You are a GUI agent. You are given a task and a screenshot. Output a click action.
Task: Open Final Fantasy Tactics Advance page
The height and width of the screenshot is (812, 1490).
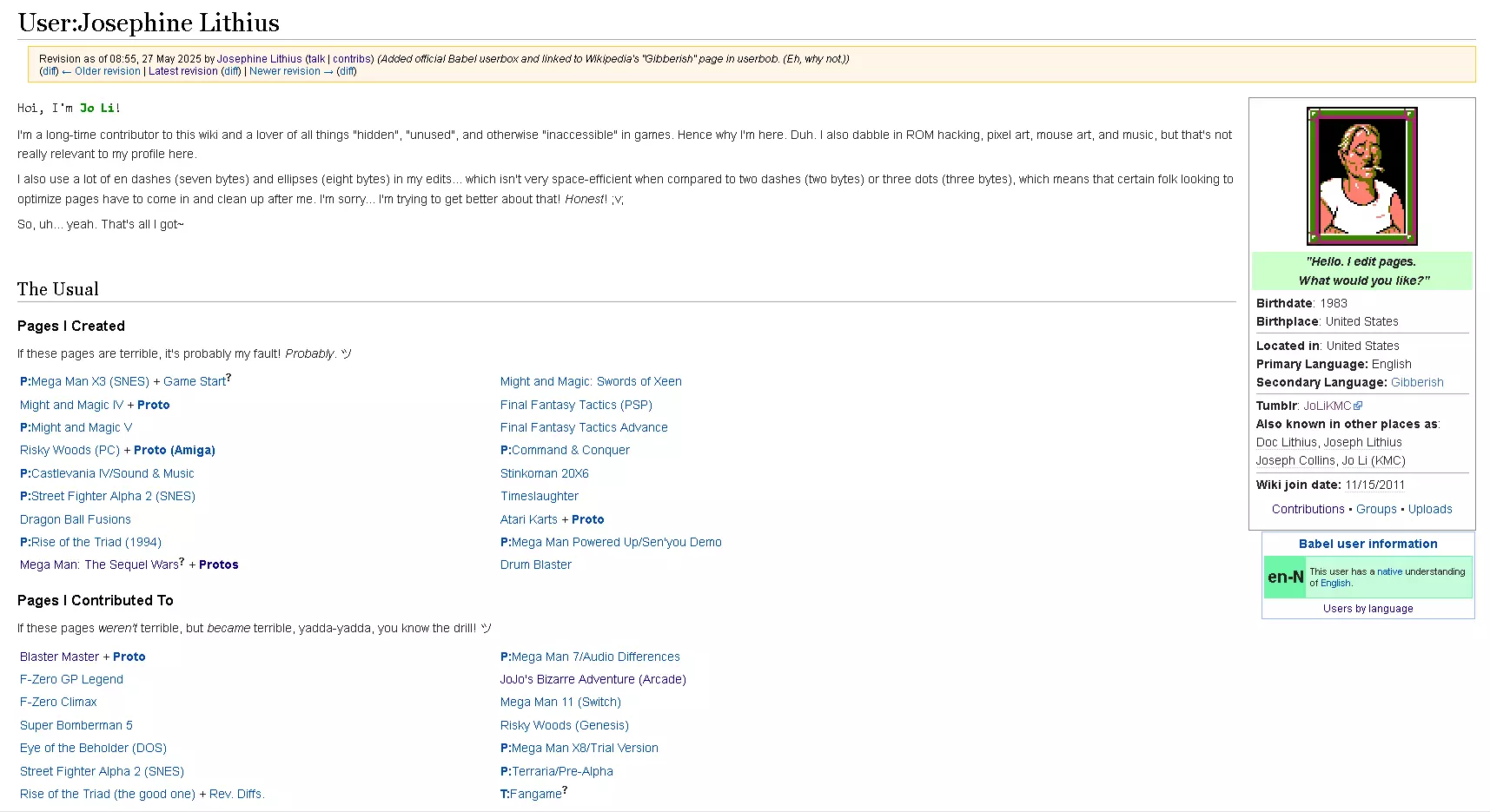584,427
